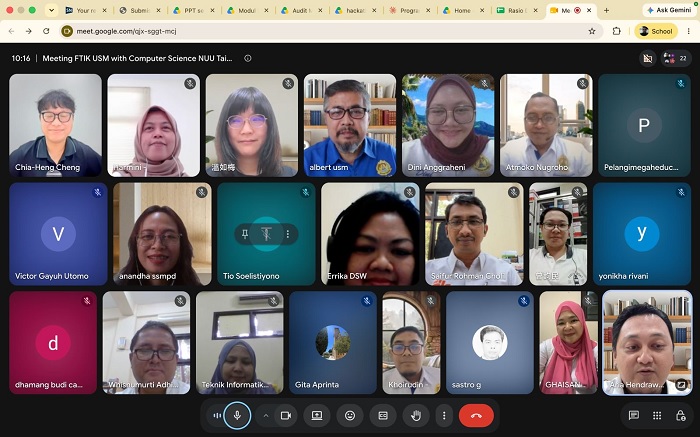
Task: Select Gita Aprinta's tile
Action: pyautogui.click(x=333, y=343)
